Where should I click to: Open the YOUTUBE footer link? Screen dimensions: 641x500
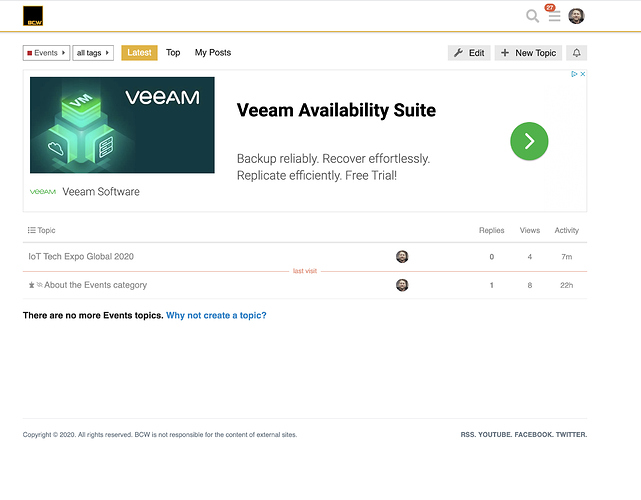tap(494, 435)
